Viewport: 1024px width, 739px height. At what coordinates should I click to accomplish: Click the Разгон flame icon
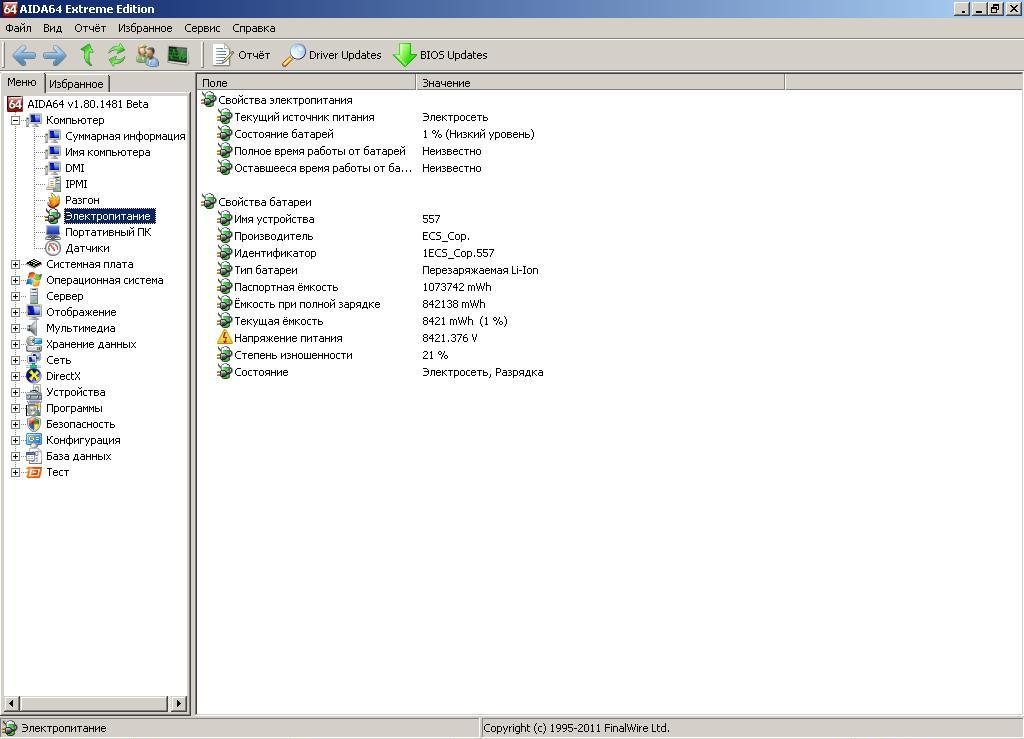(x=54, y=200)
